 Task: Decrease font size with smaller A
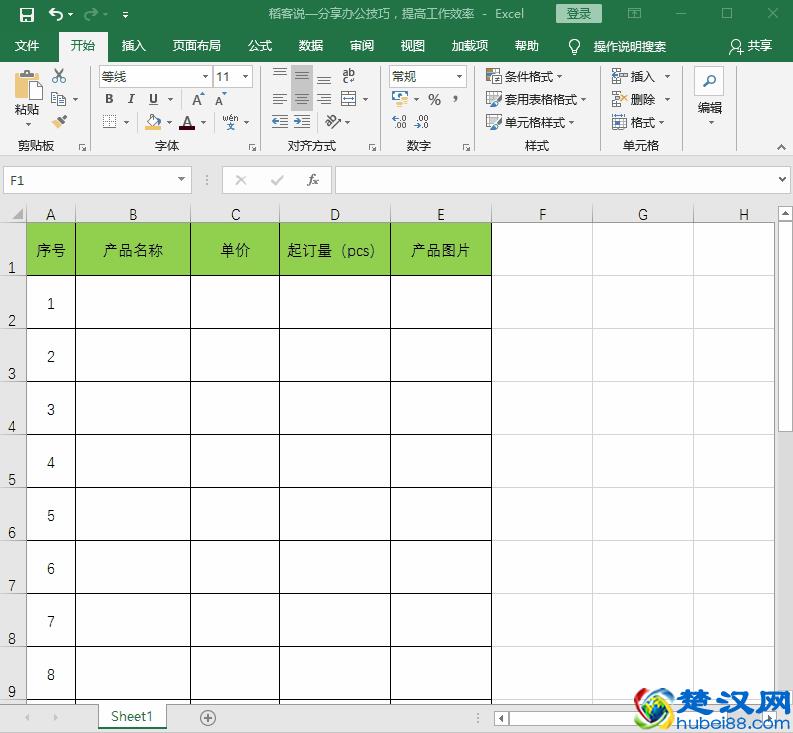tap(221, 99)
